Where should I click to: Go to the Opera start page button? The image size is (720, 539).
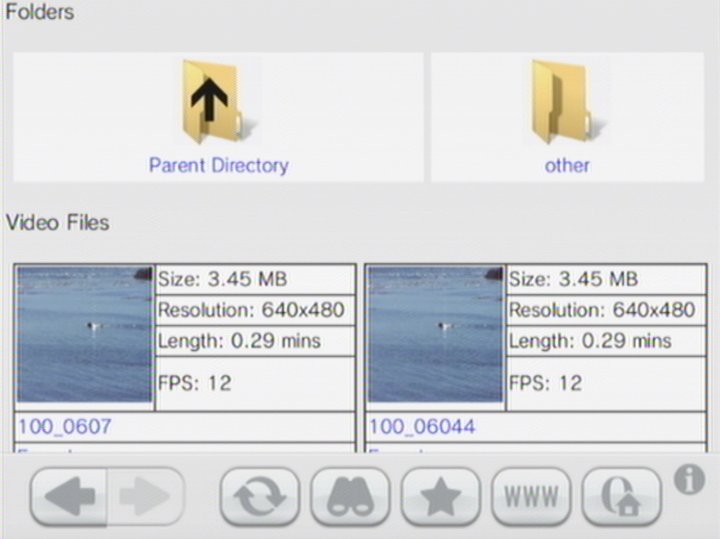621,497
